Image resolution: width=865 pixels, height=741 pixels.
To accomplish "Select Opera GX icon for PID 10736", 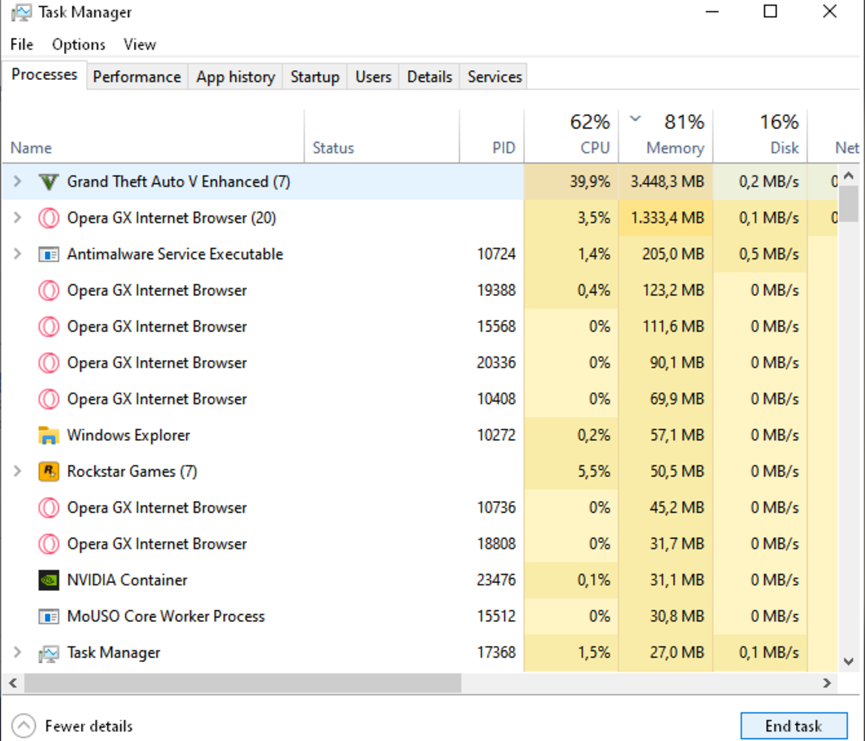I will point(49,508).
